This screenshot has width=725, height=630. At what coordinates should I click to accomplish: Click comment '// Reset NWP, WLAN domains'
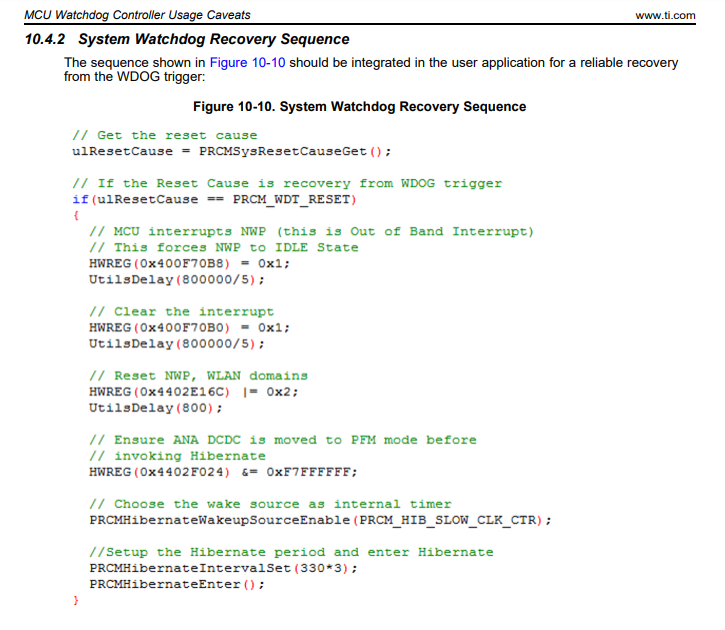(x=198, y=376)
